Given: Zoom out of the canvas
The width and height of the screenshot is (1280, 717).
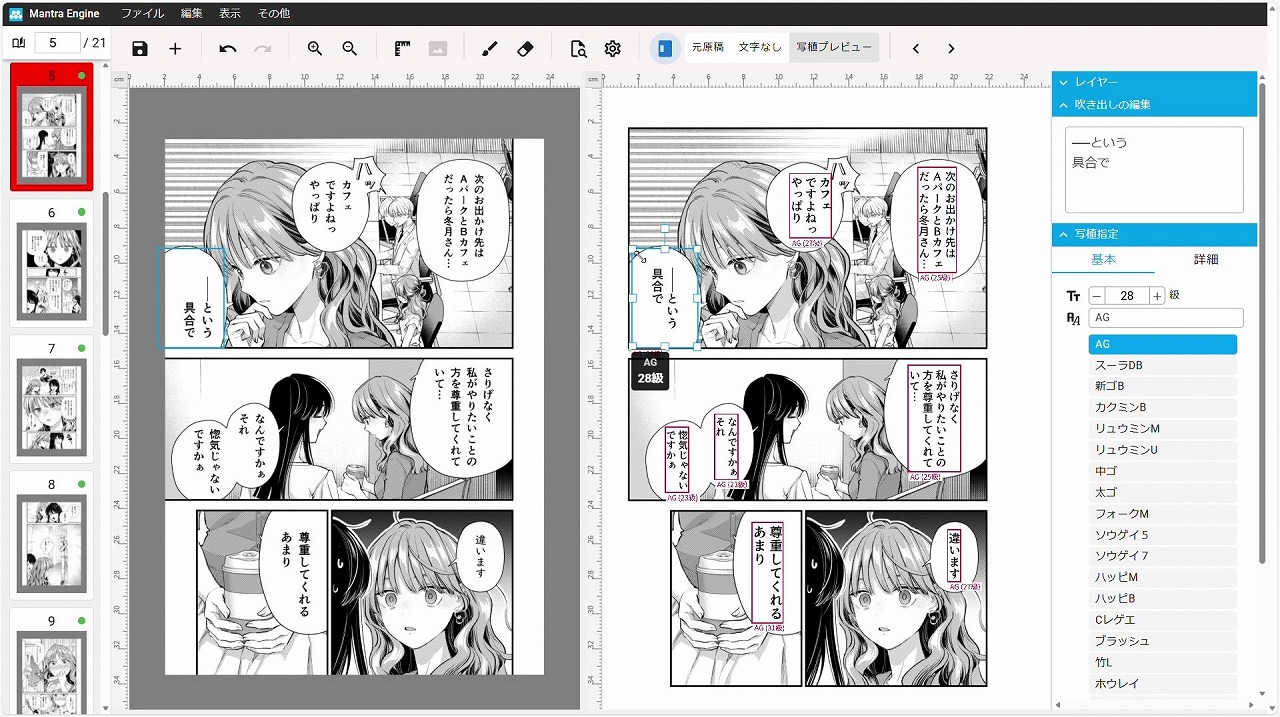Looking at the screenshot, I should pos(349,48).
